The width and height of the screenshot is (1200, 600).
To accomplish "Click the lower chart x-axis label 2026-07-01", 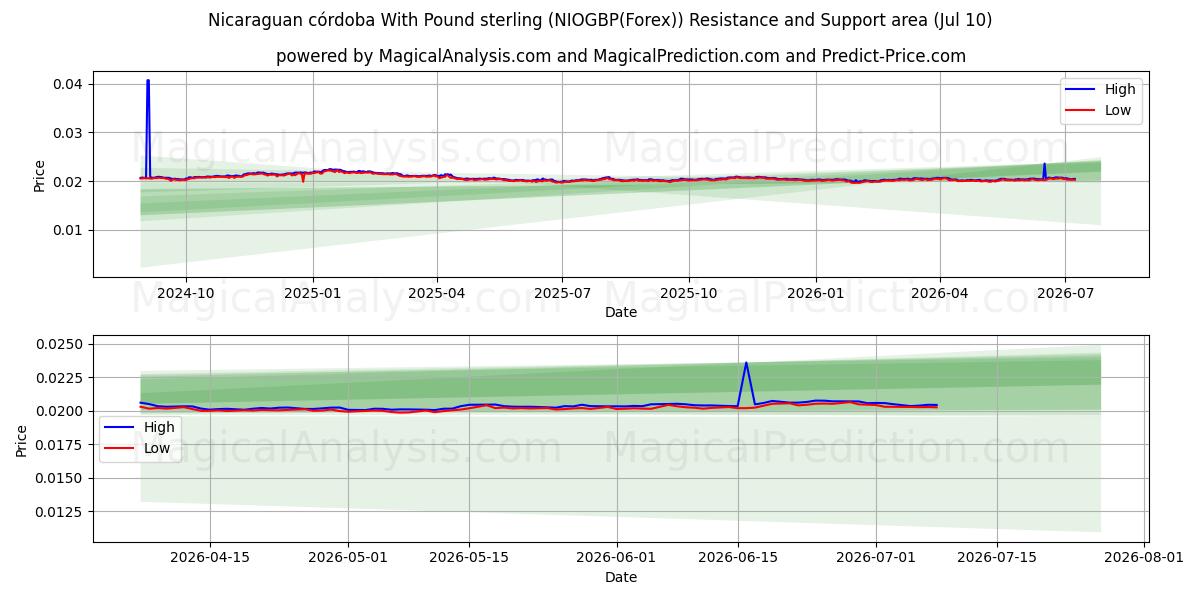I will 877,558.
